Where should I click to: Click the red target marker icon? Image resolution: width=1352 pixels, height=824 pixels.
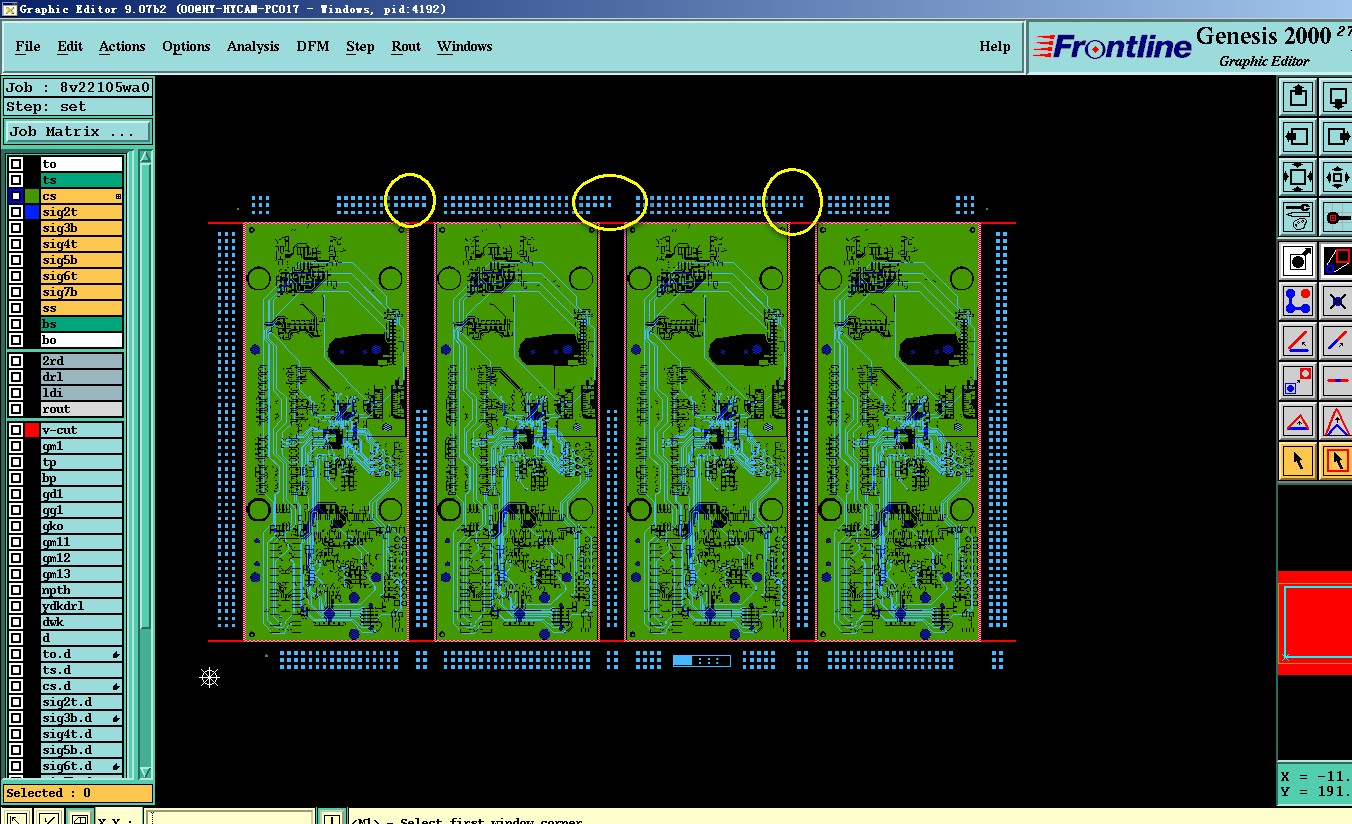(x=1337, y=216)
